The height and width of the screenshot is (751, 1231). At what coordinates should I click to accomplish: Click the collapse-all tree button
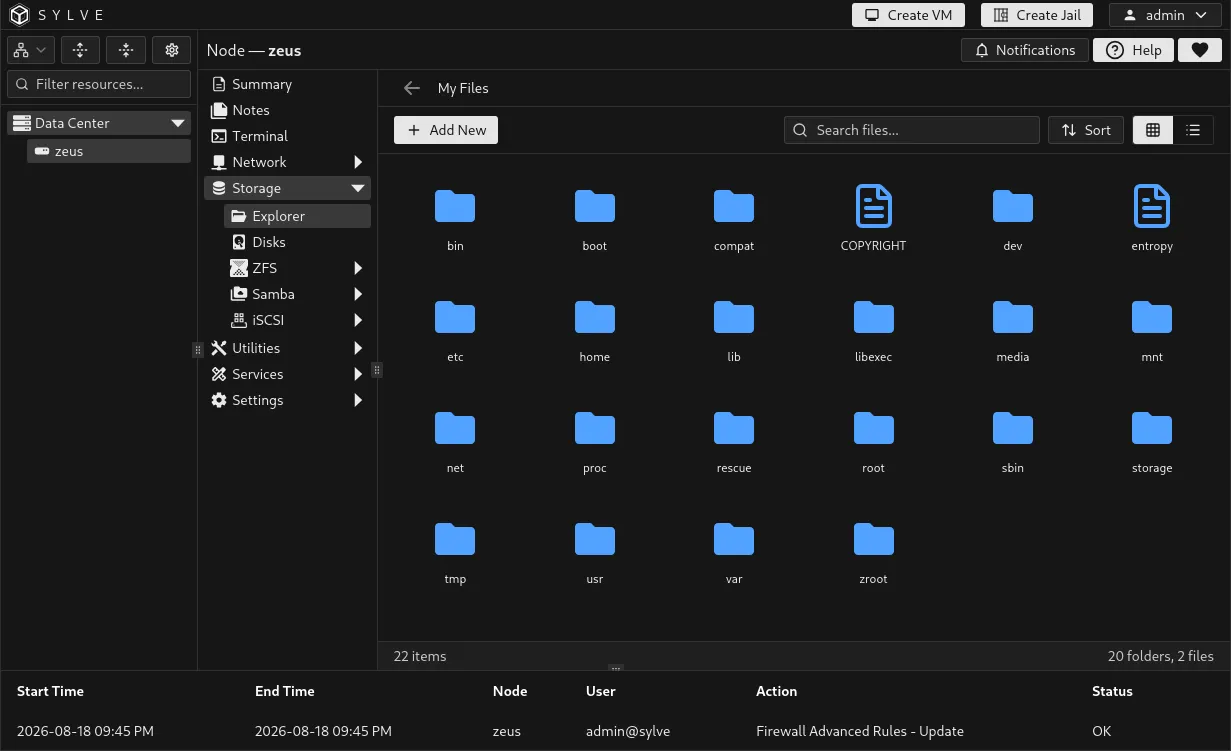click(126, 50)
